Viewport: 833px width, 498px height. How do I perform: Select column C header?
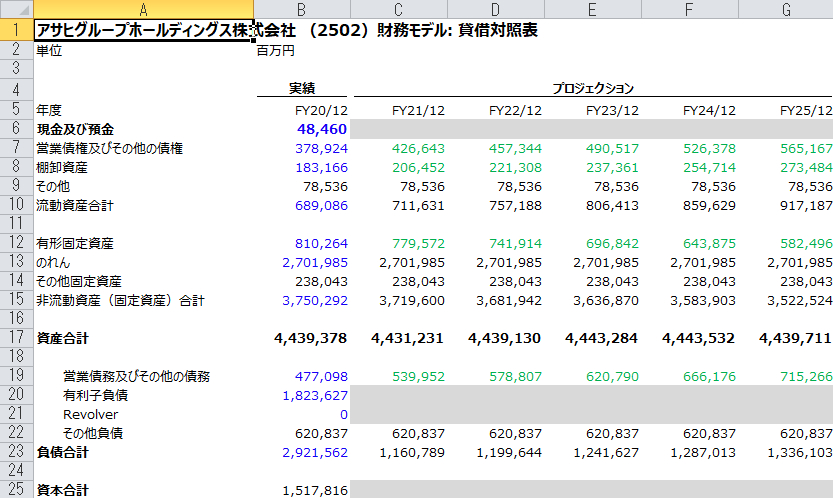click(x=398, y=9)
